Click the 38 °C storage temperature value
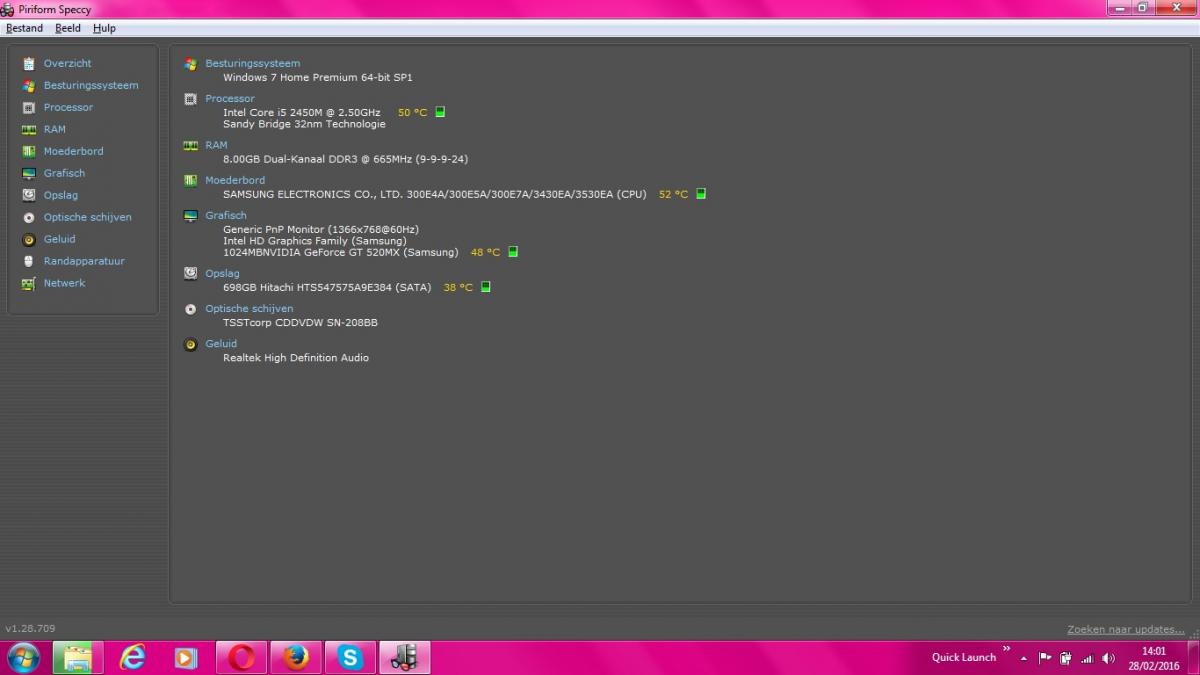 [x=458, y=287]
